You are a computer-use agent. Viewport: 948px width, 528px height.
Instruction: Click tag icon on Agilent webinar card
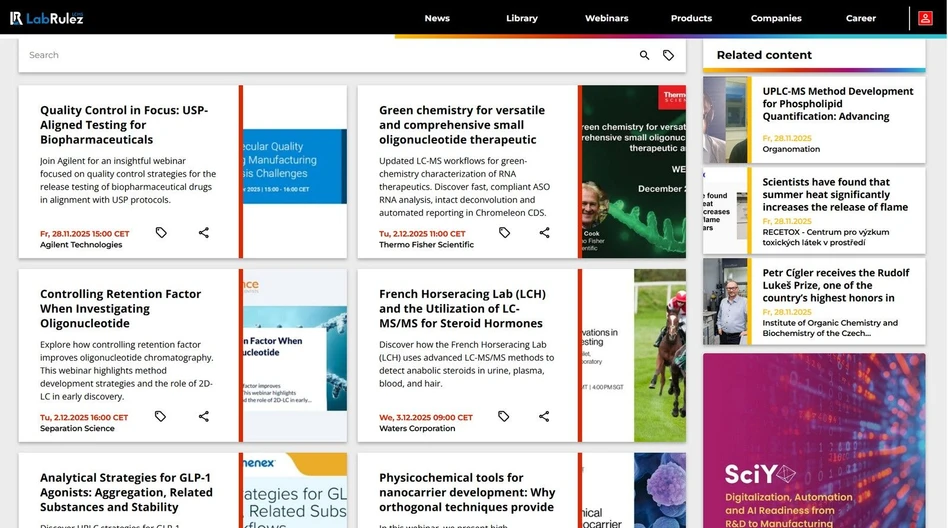[161, 232]
